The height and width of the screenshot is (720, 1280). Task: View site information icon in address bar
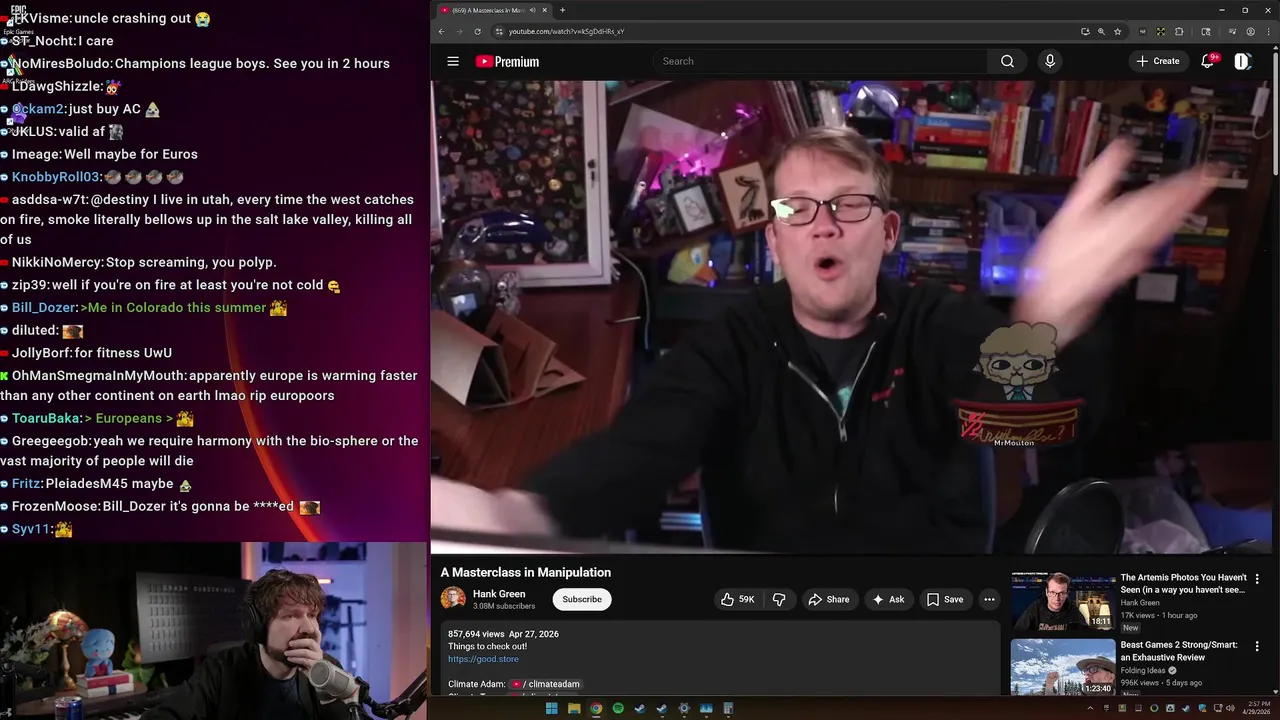click(499, 31)
